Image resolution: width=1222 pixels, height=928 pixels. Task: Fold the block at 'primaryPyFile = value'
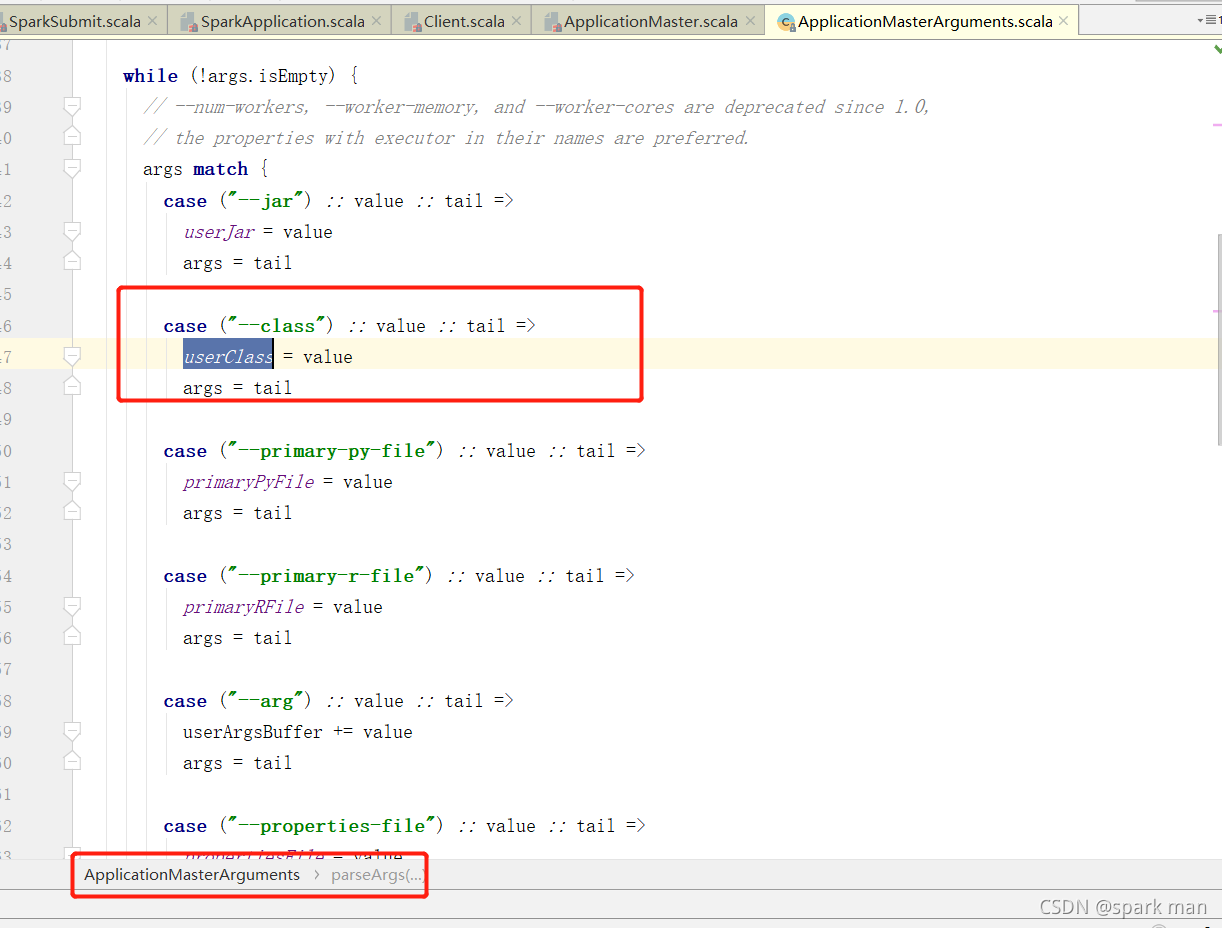[72, 482]
